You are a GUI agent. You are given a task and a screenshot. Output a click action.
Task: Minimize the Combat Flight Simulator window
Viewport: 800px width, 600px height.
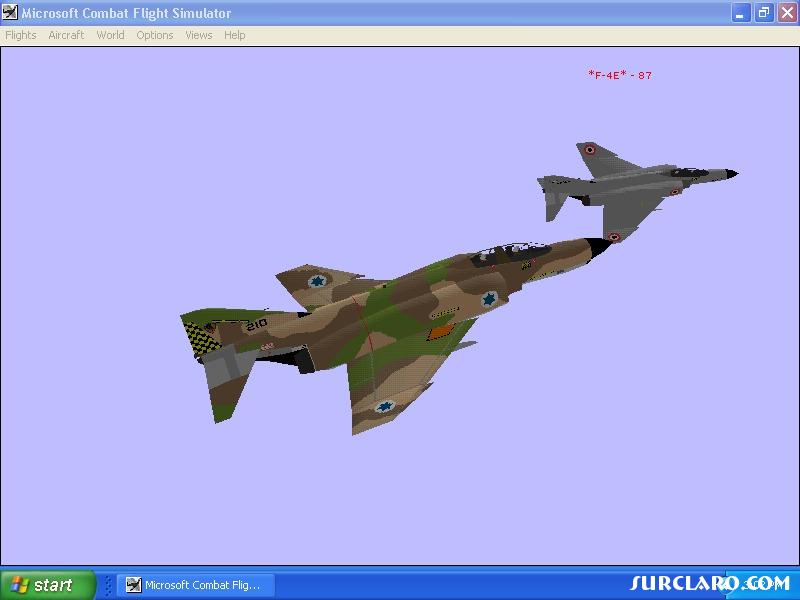tap(741, 13)
